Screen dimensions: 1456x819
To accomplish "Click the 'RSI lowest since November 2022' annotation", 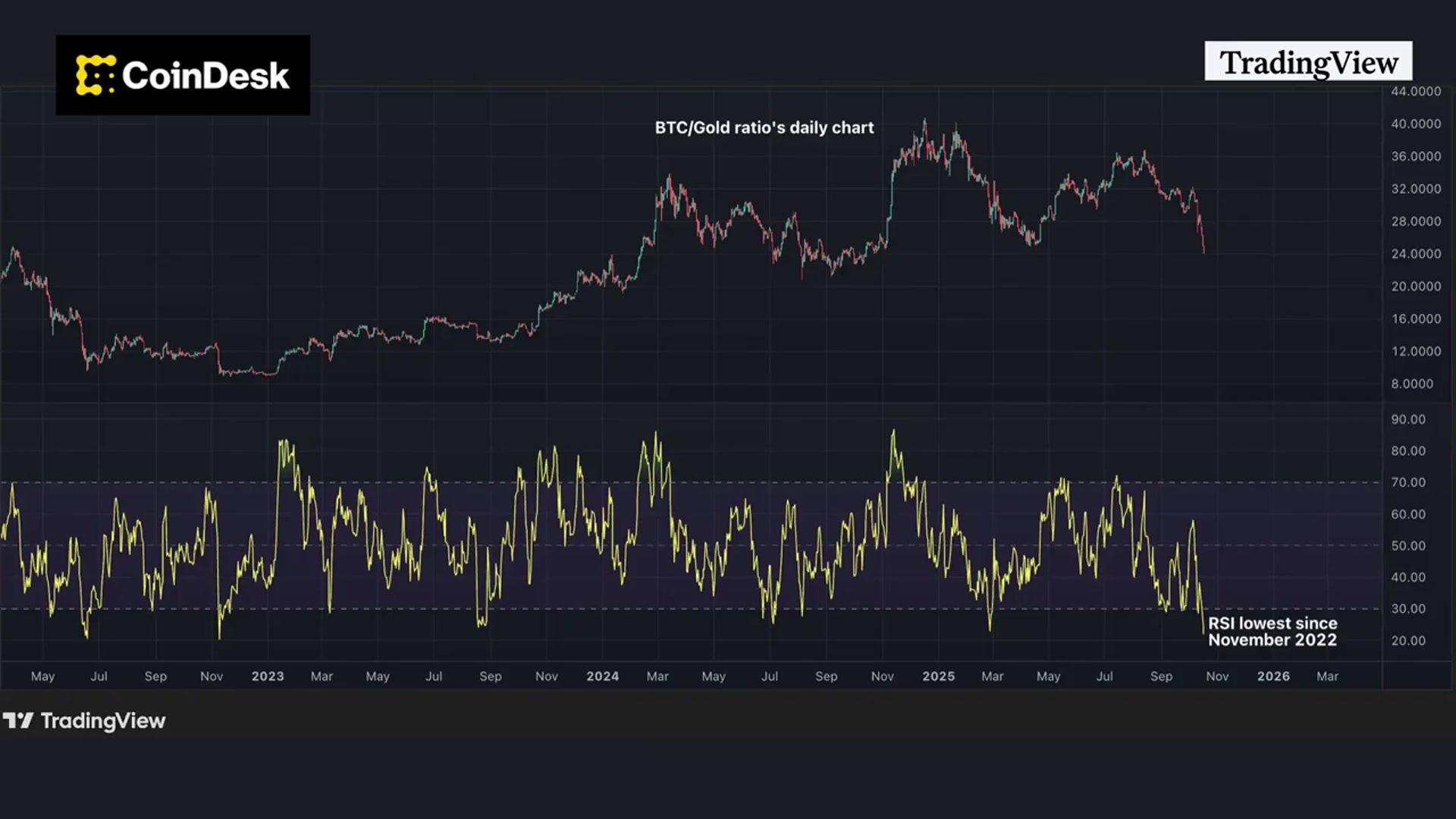I will 1272,632.
